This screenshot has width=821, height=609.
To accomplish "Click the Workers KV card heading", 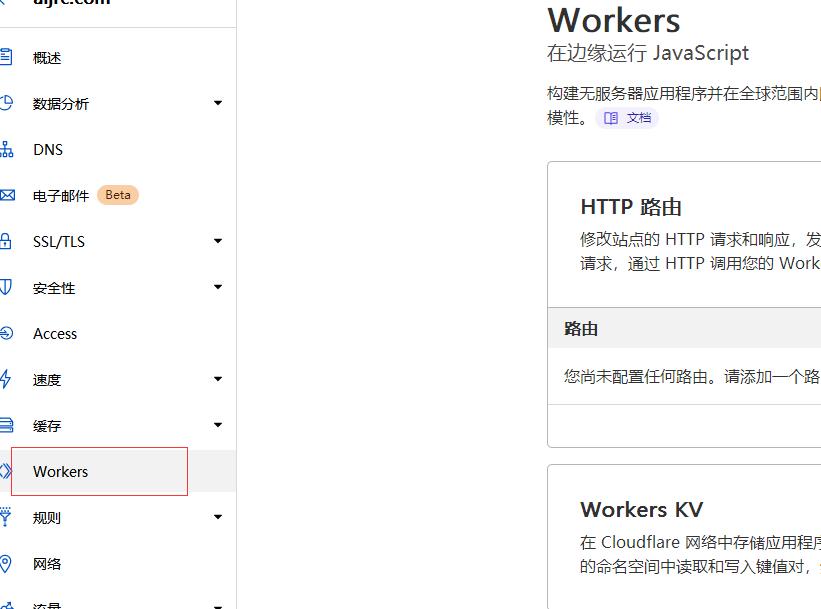I will click(641, 510).
